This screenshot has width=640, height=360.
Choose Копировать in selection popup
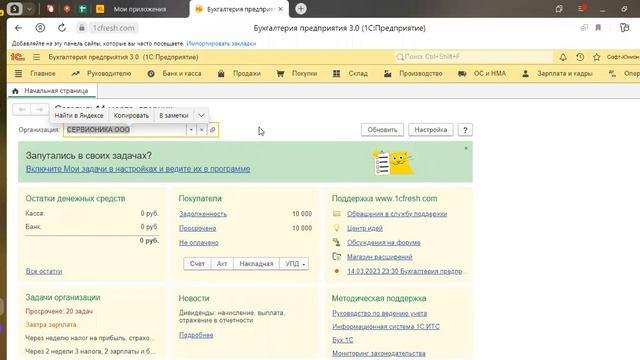(131, 116)
